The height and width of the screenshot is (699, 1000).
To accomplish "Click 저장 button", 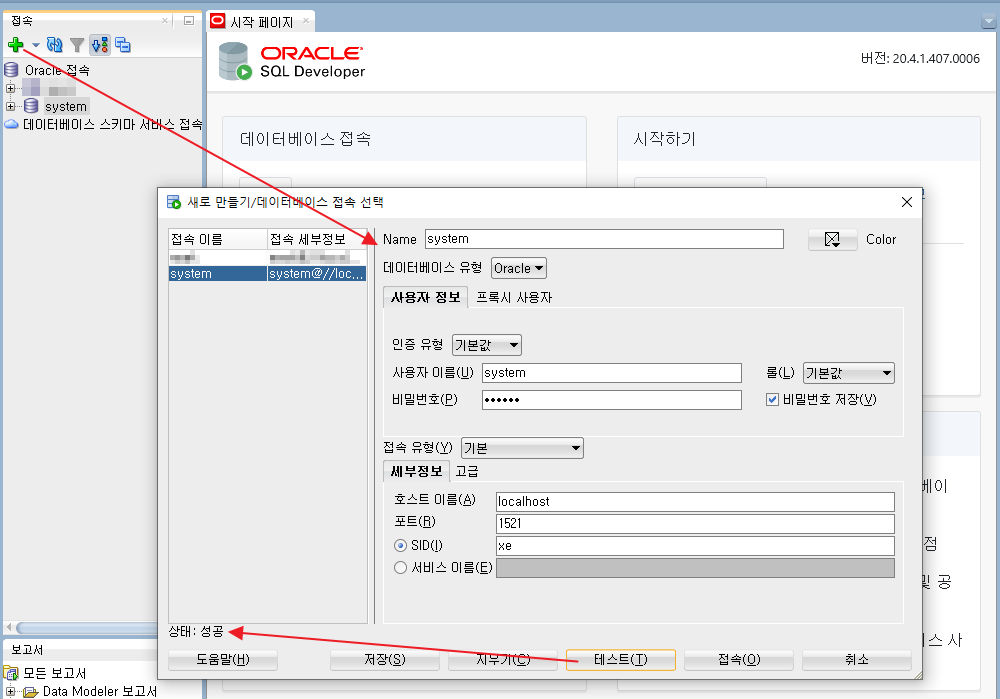I will tap(385, 659).
